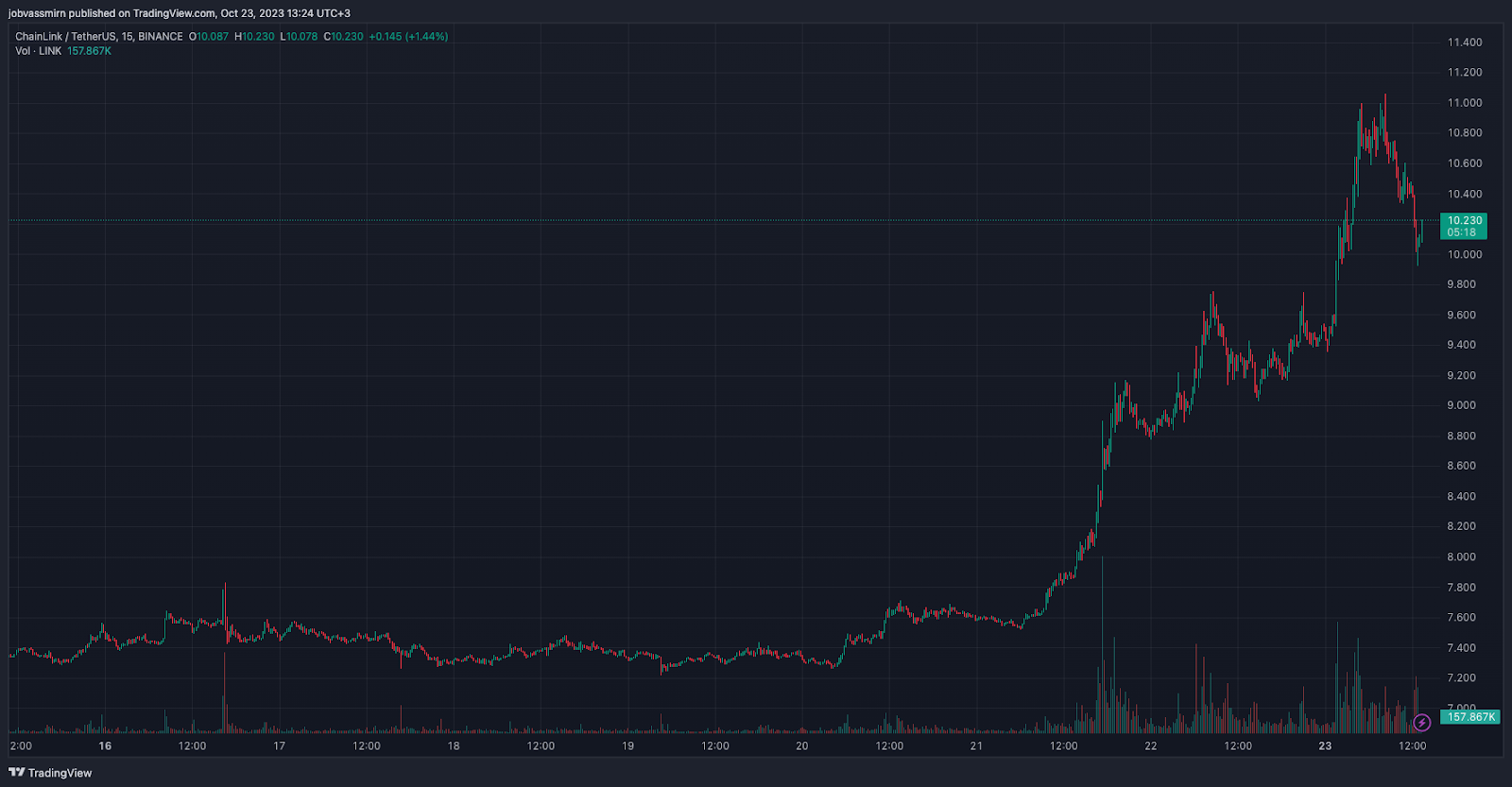This screenshot has height=787, width=1512.
Task: Click the current price tag 10.230
Action: tap(1465, 220)
